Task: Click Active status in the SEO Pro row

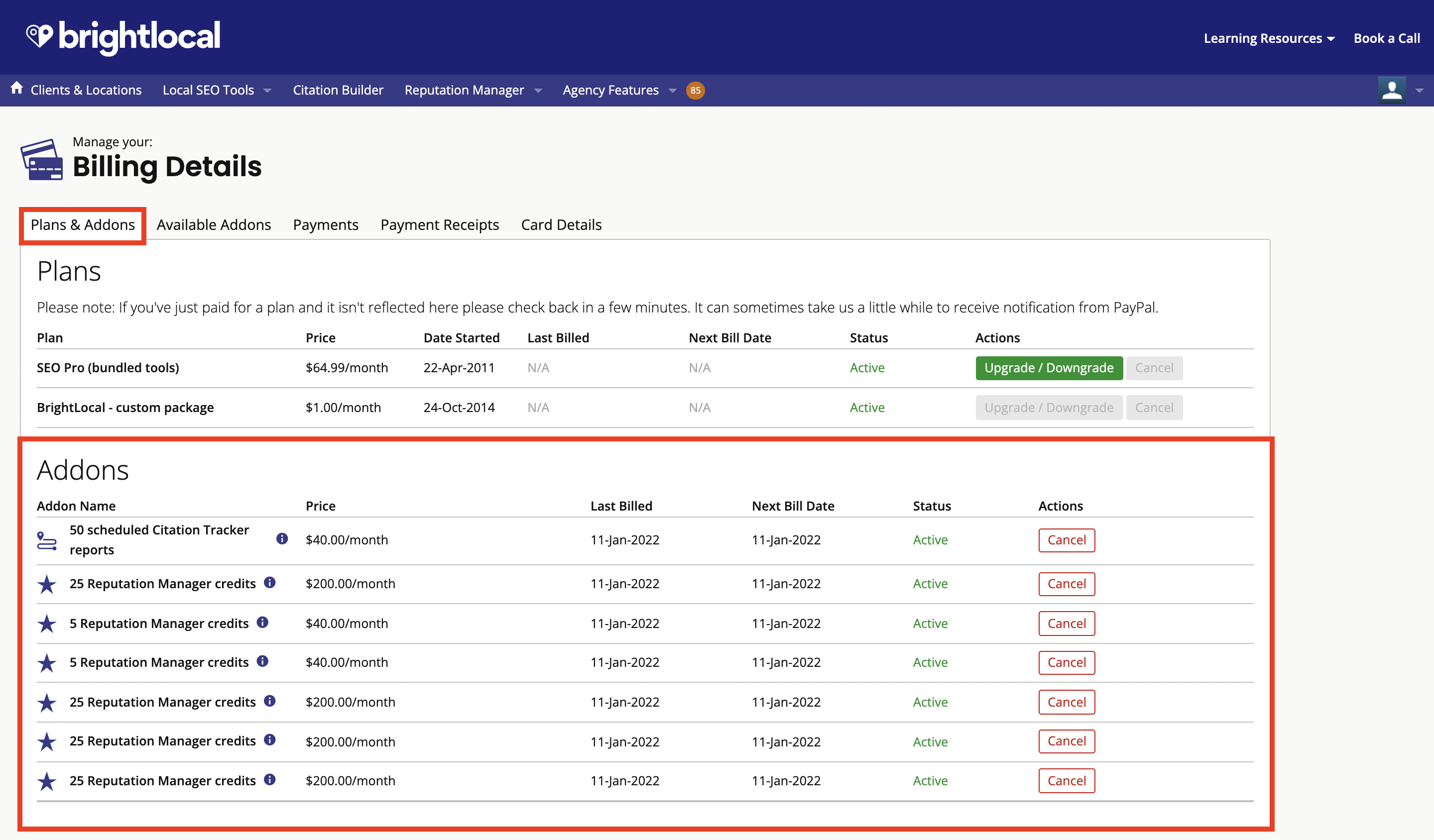Action: 867,368
